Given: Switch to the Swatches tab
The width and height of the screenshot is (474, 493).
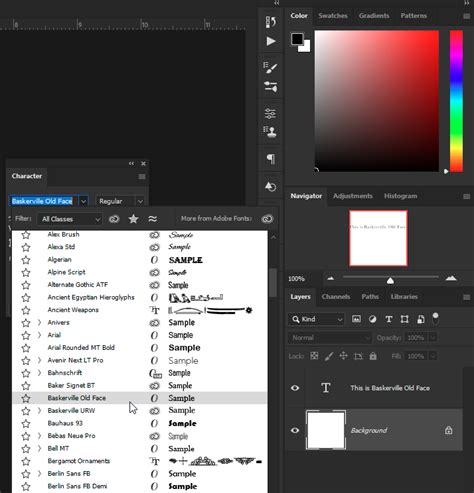Looking at the screenshot, I should tap(333, 16).
